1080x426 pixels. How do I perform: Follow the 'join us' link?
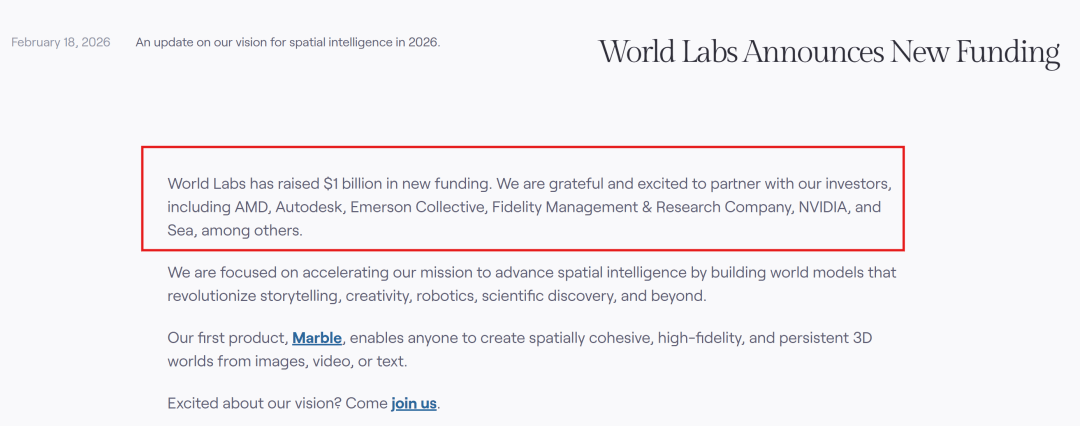pyautogui.click(x=414, y=403)
